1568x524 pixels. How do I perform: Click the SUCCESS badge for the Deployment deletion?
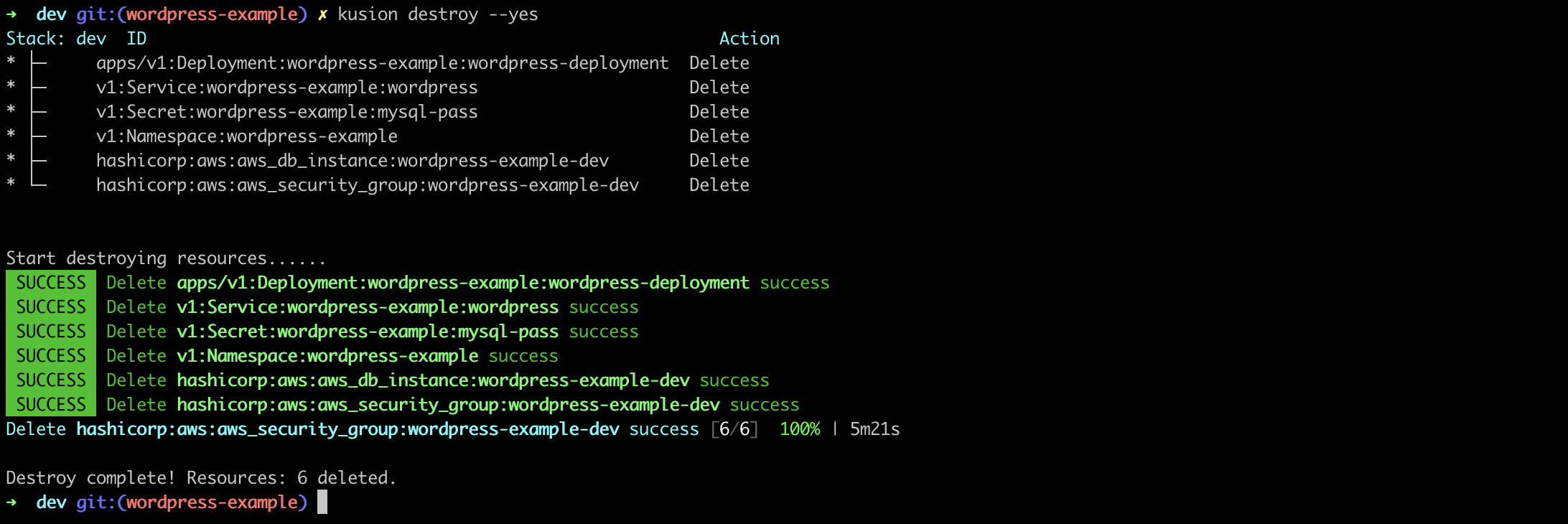coord(51,283)
